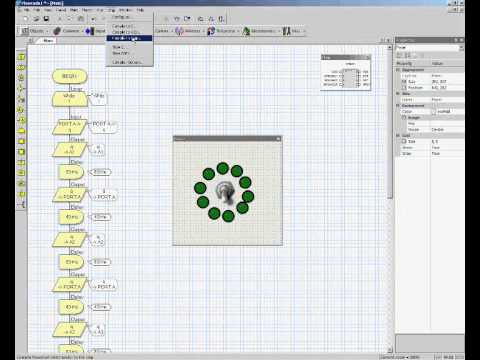Switch to the Main flowchart tab

click(48, 40)
